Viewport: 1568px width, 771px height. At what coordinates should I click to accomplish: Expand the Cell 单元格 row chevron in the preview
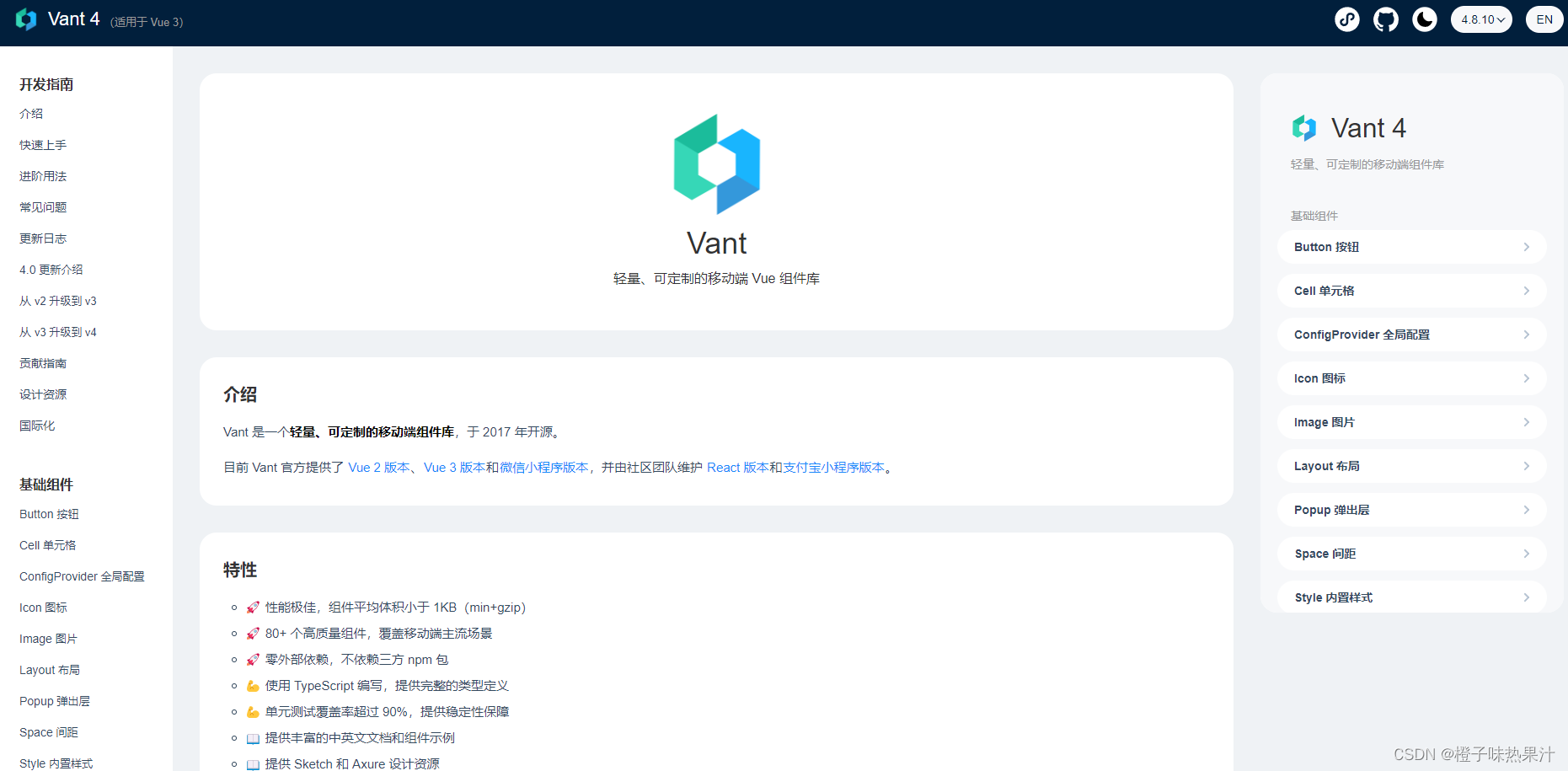pyautogui.click(x=1526, y=291)
